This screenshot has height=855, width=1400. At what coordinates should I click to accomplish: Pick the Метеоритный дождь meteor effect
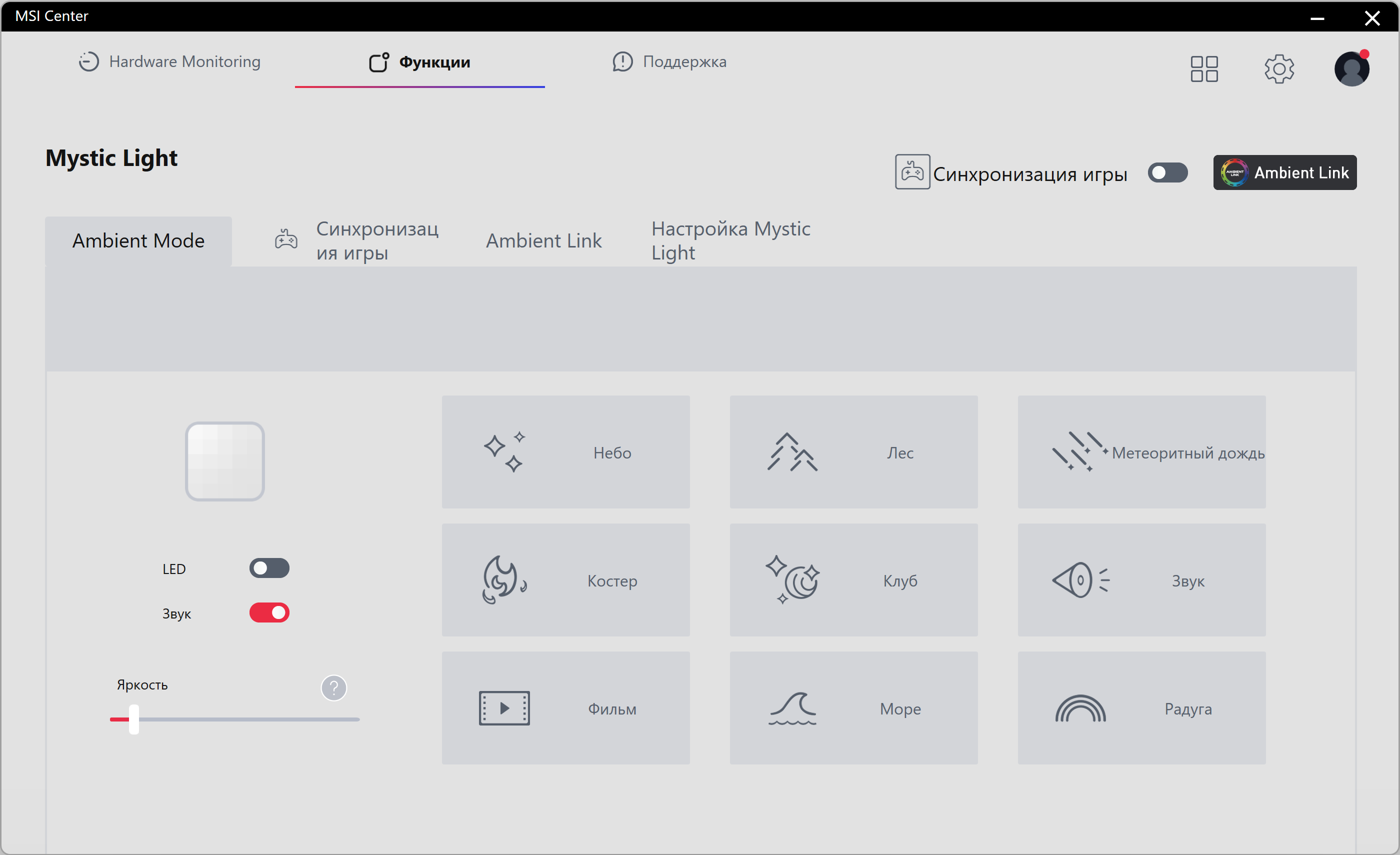point(1141,452)
